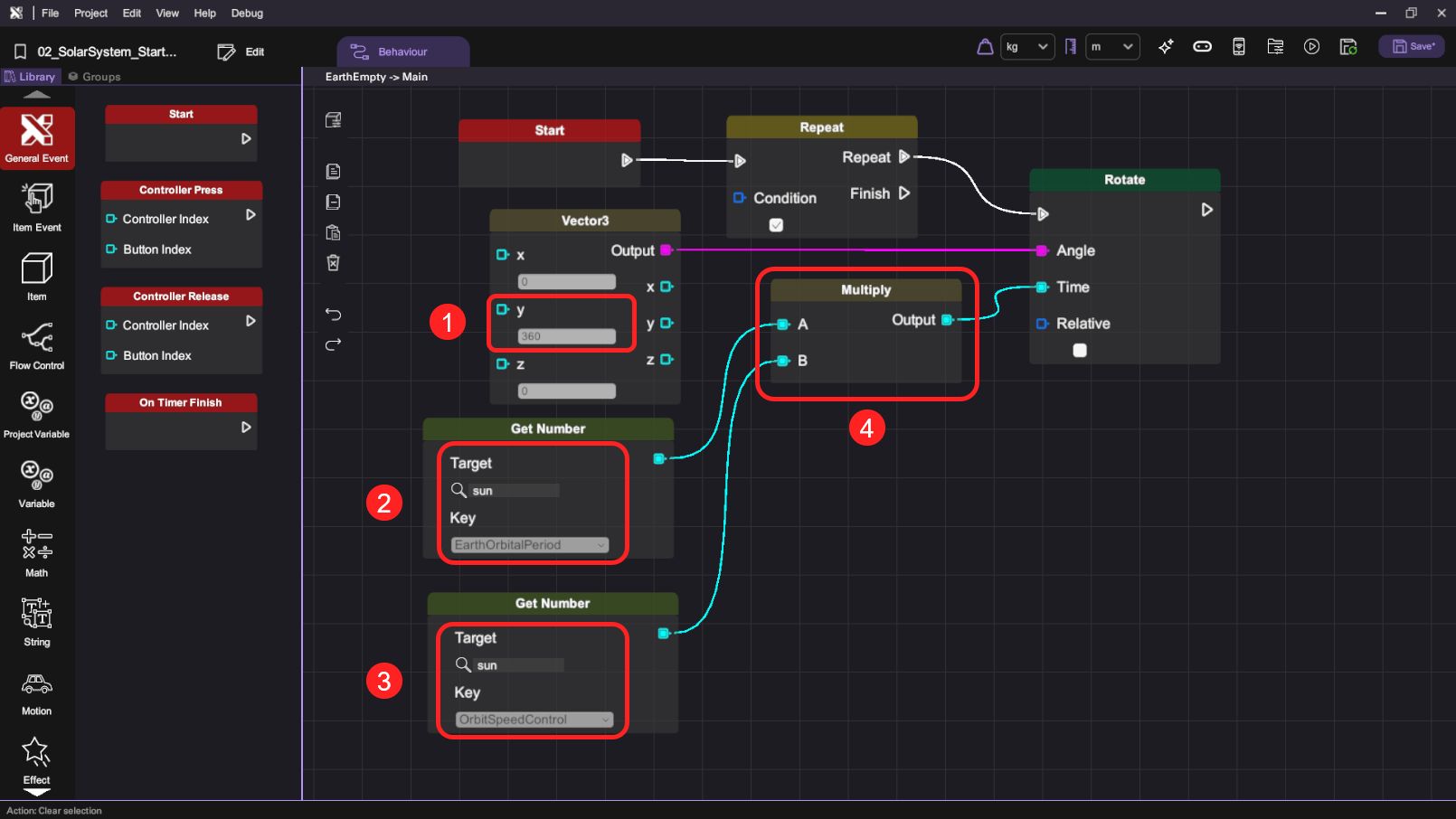The height and width of the screenshot is (819, 1456).
Task: Toggle the Repeat node Condition checkbox
Action: [776, 225]
